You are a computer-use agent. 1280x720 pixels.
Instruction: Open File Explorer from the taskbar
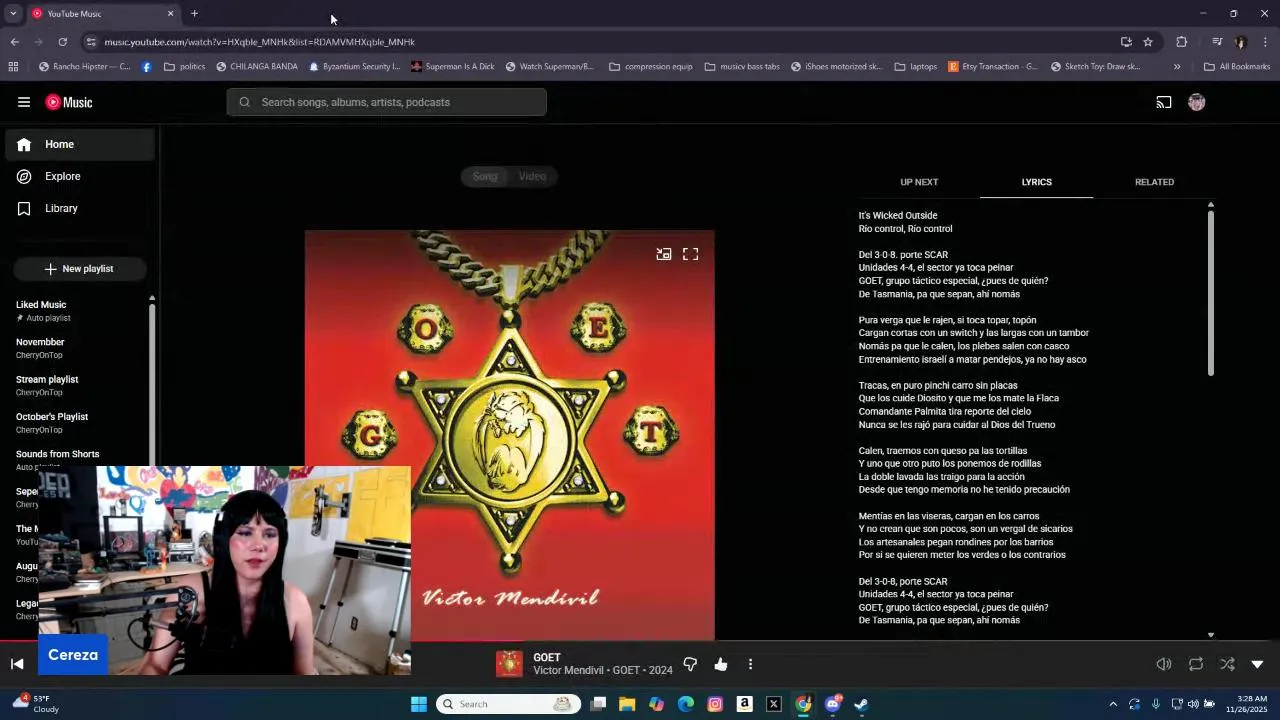click(627, 704)
